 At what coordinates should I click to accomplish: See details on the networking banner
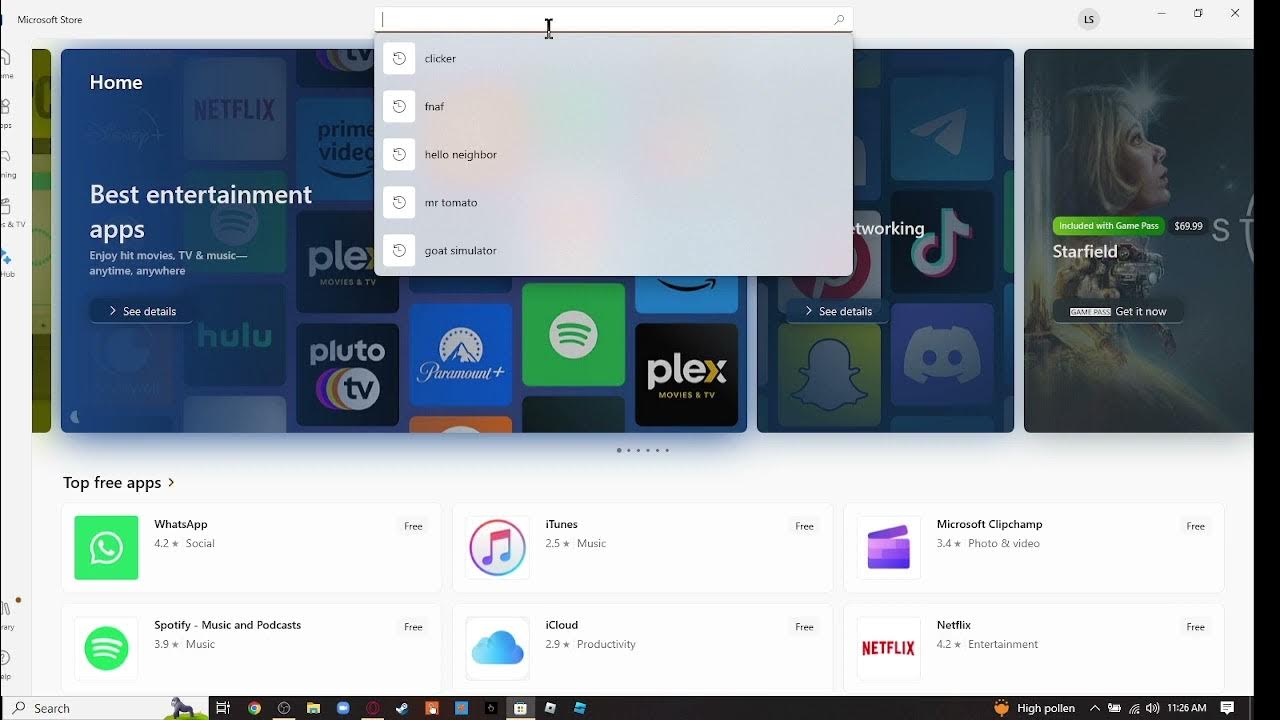point(838,311)
